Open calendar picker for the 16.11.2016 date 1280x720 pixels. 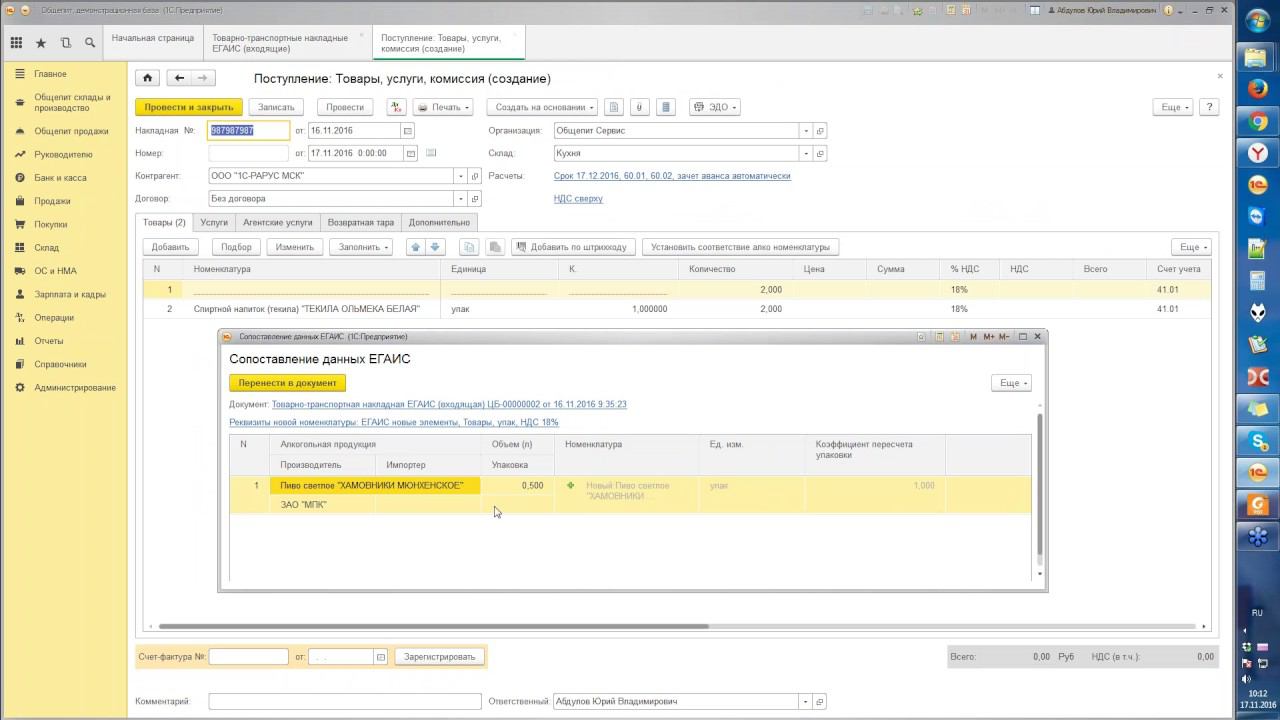pos(407,131)
